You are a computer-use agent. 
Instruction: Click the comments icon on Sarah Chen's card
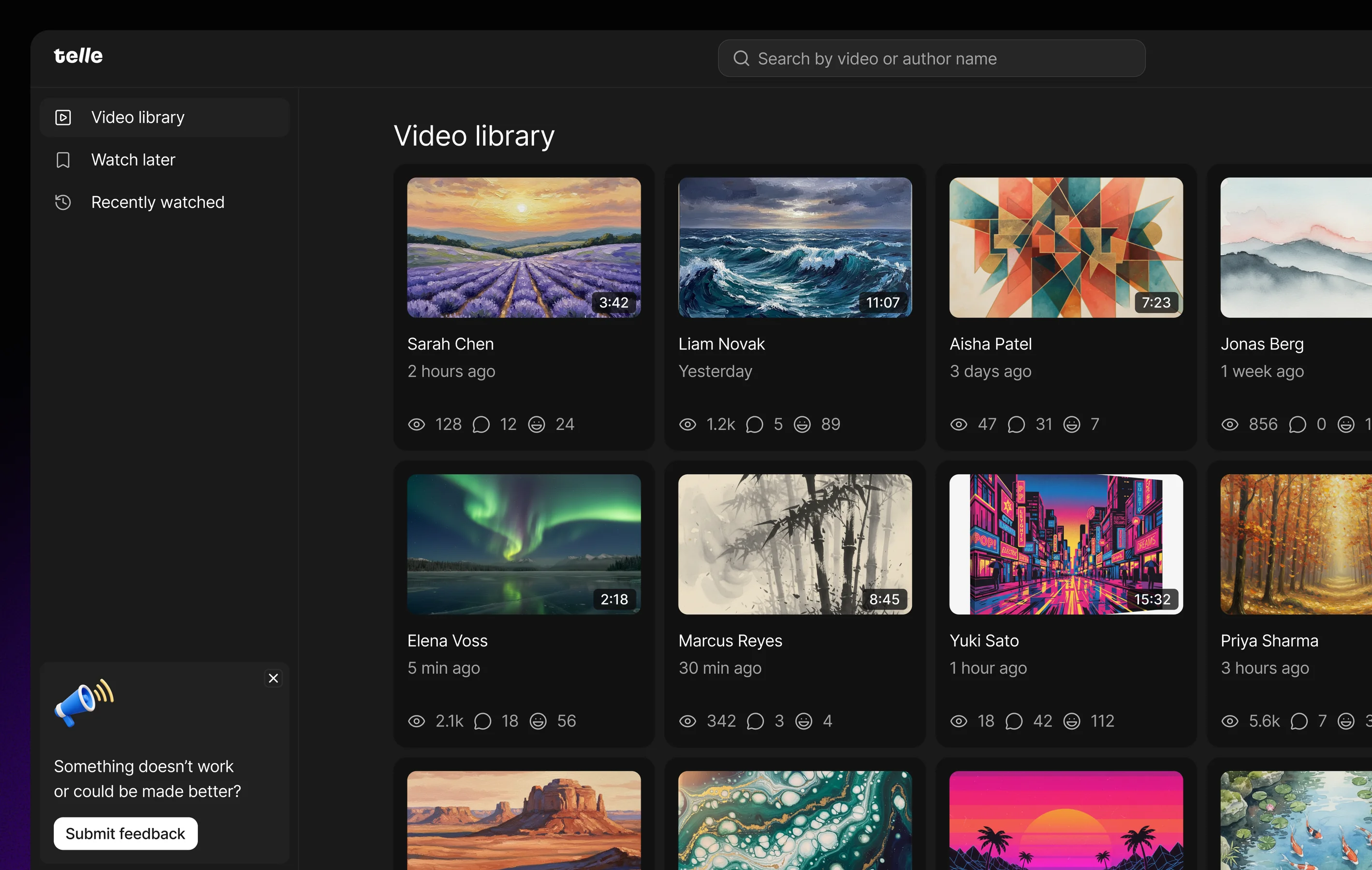point(482,424)
